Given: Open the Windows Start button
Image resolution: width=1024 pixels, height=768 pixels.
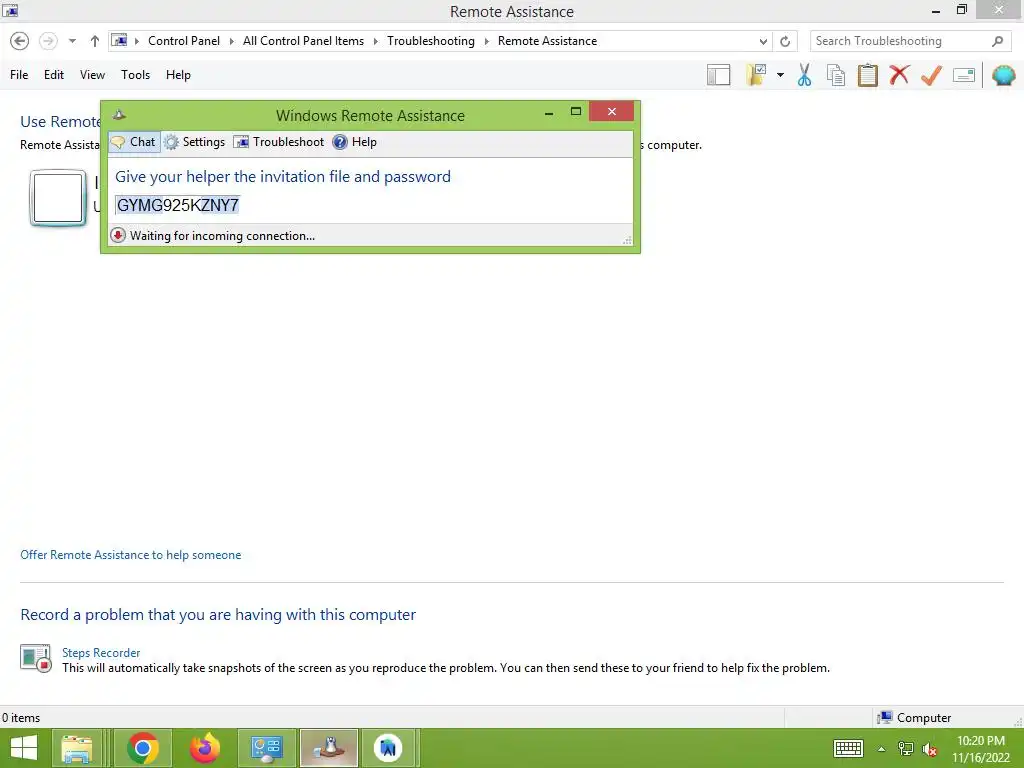Looking at the screenshot, I should point(24,748).
